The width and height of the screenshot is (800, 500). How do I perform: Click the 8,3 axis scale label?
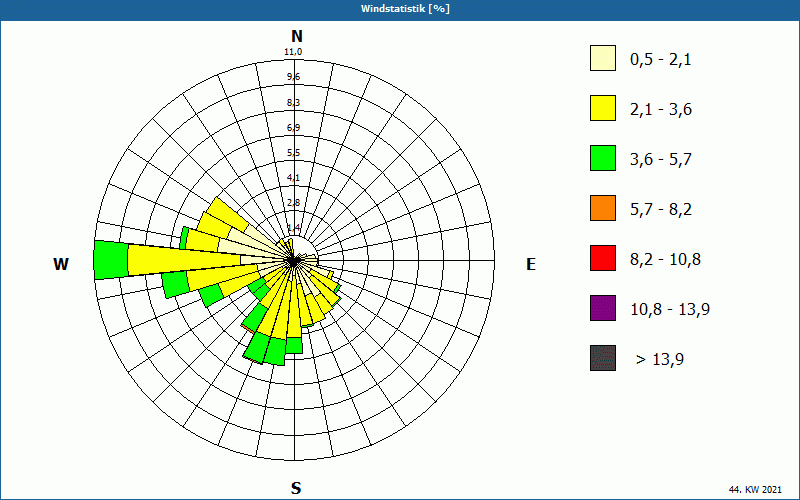click(293, 103)
